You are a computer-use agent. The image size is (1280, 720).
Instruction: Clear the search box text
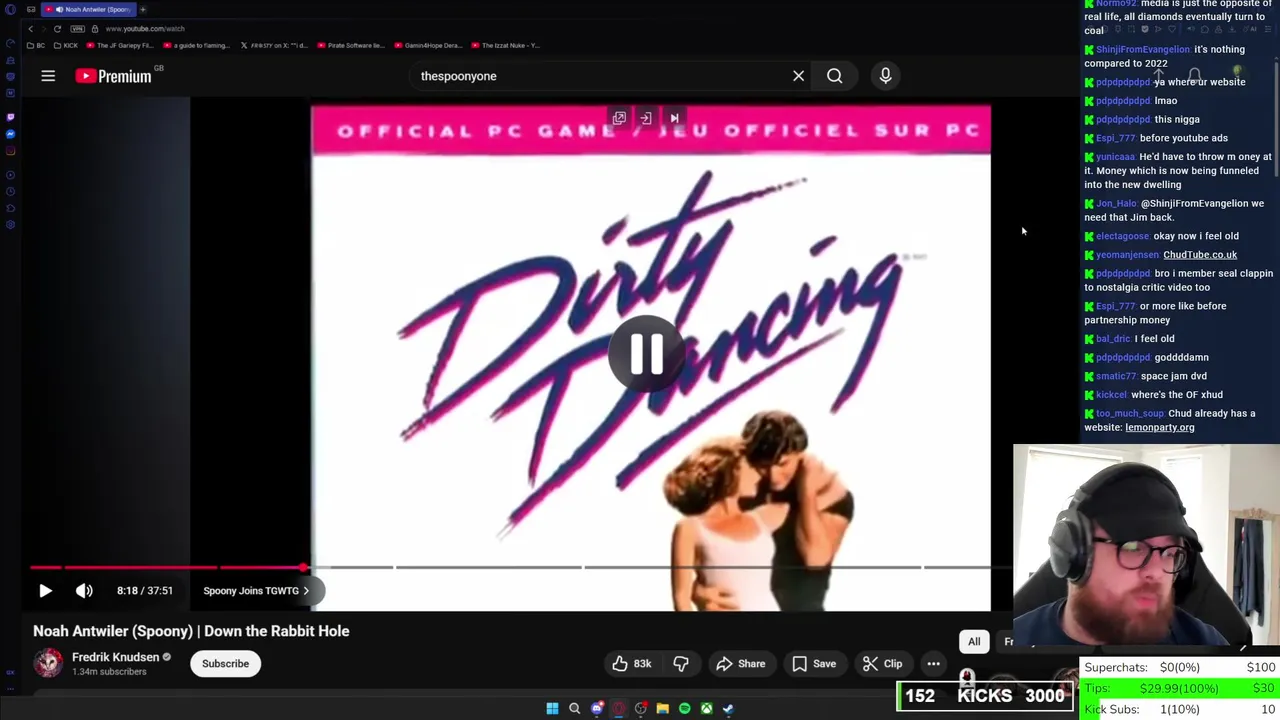tap(798, 76)
